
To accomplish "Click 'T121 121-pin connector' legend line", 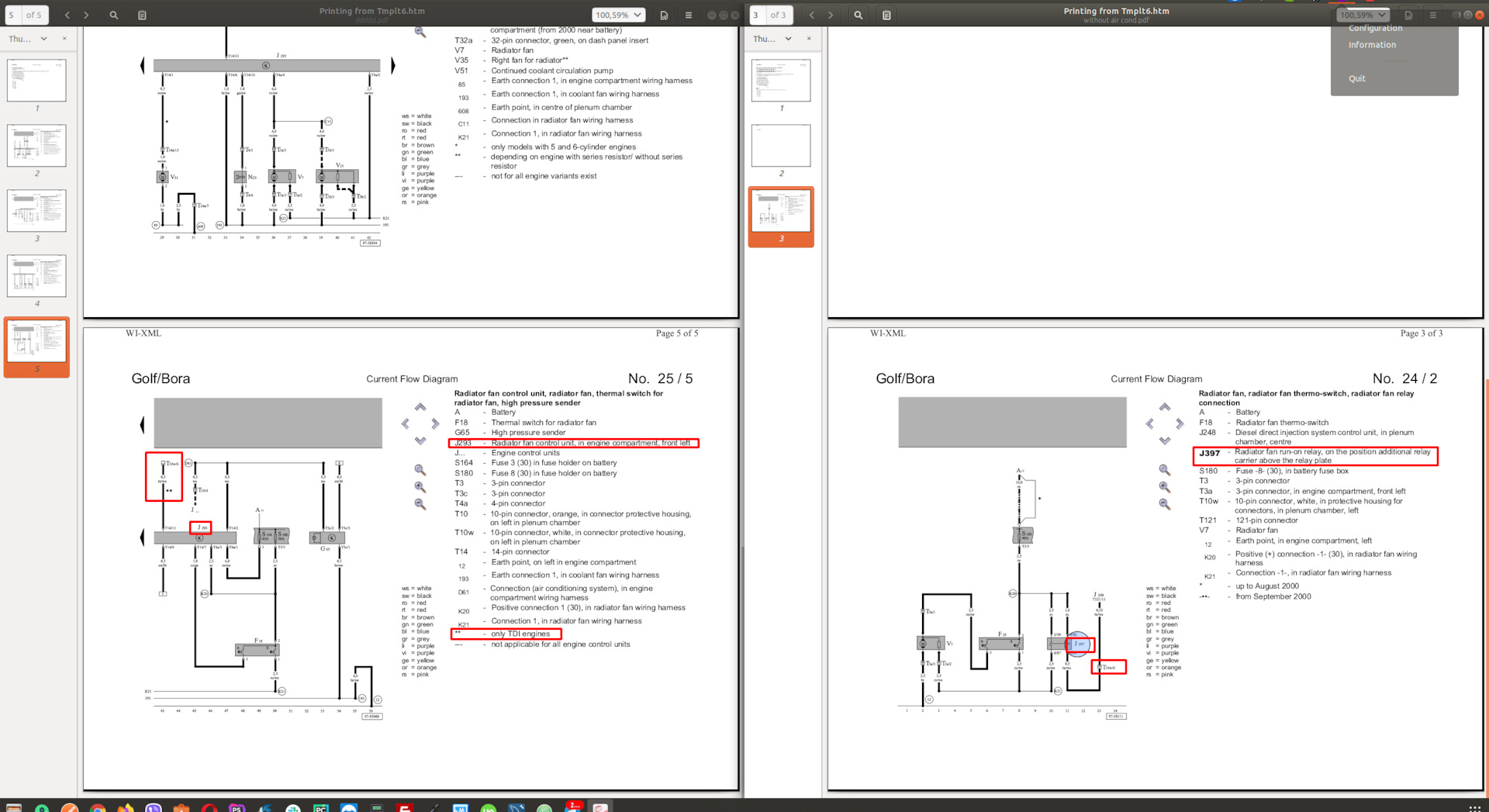I will (x=1249, y=520).
